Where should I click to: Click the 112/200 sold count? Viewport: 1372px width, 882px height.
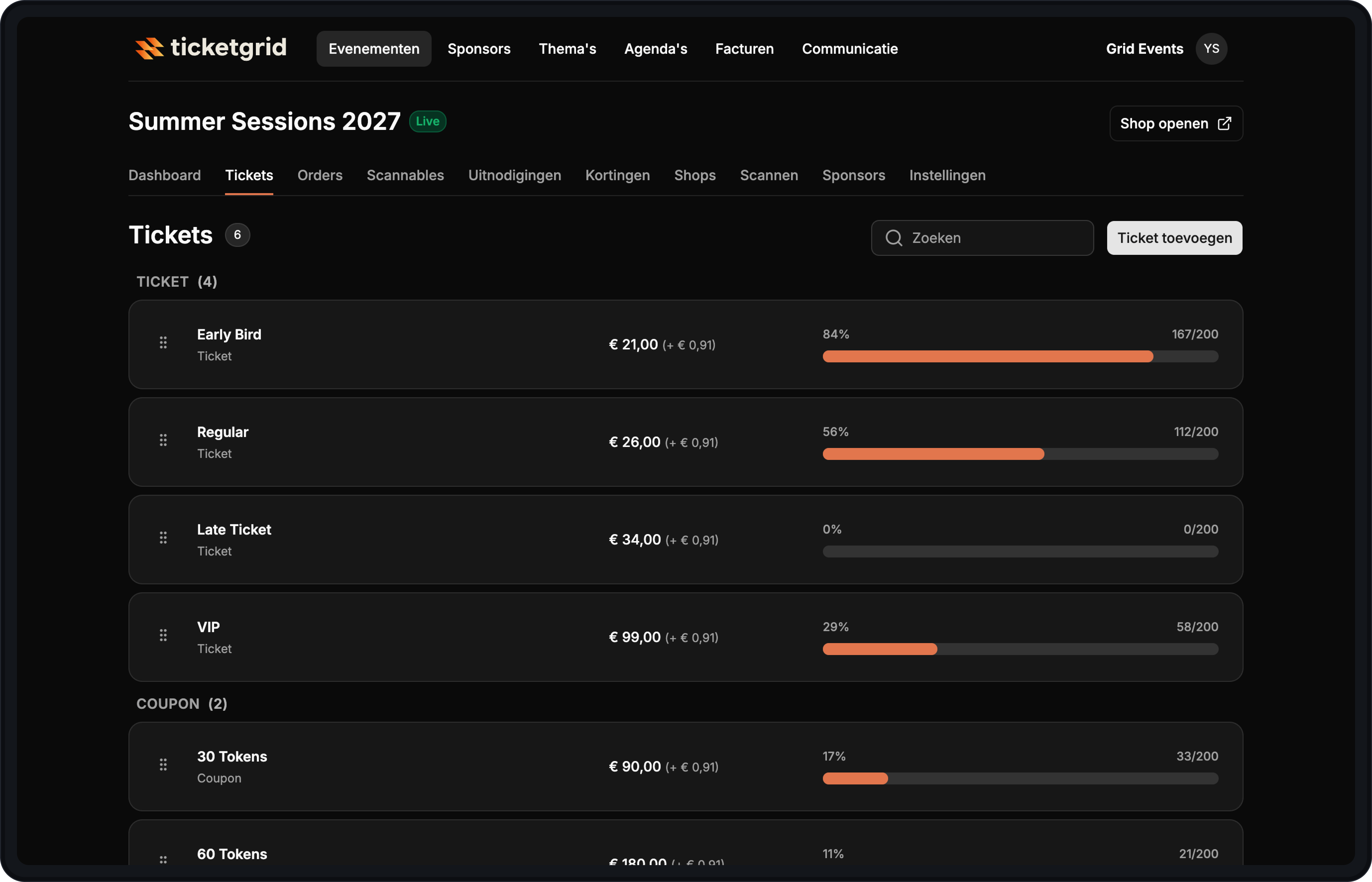1196,432
